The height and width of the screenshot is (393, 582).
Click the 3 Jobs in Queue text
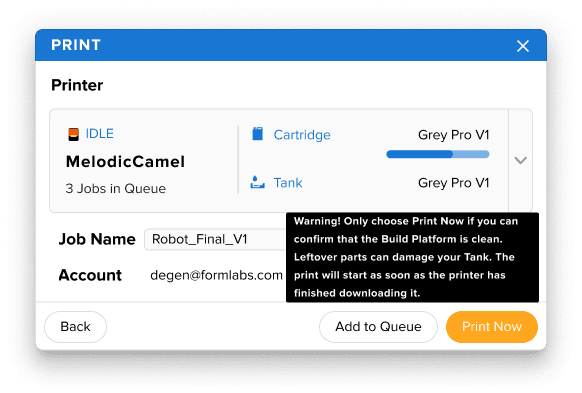pyautogui.click(x=115, y=189)
